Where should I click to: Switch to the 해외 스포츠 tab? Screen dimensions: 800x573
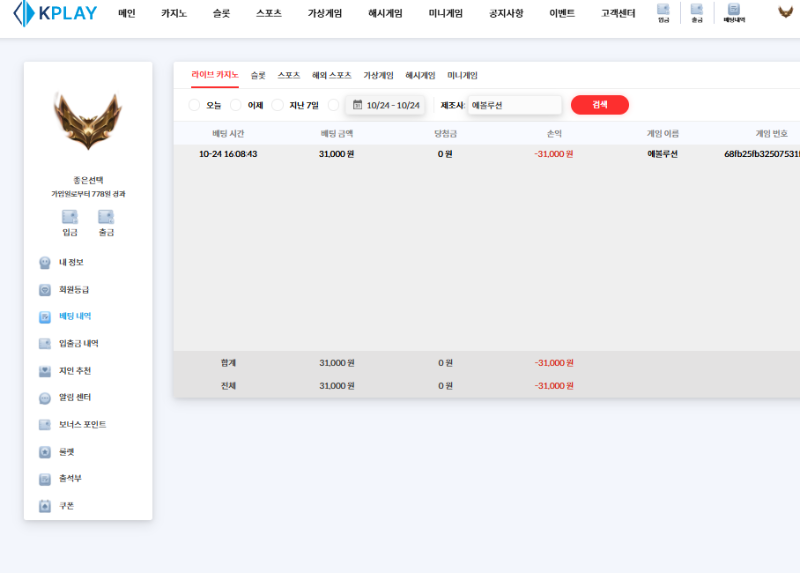pos(331,75)
